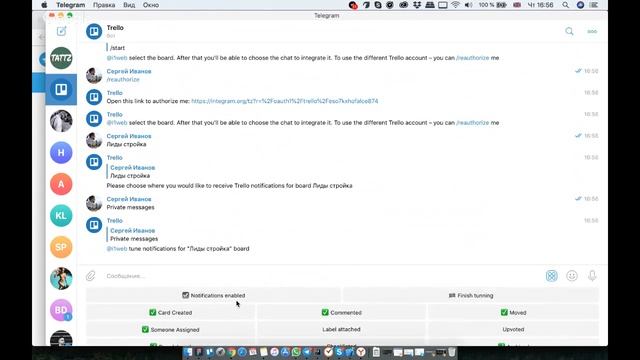Open Notification Center icon in menu bar
This screenshot has height=360, width=640.
tap(594, 5)
